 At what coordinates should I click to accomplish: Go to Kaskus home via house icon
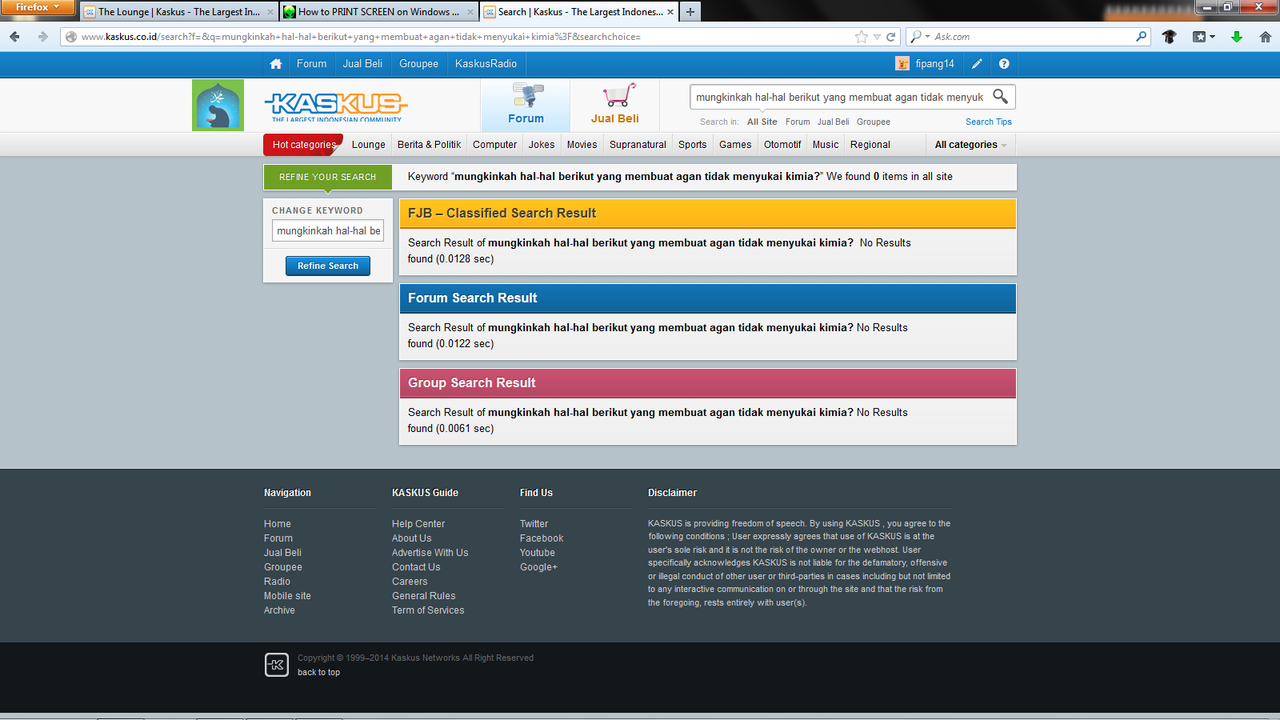point(276,64)
